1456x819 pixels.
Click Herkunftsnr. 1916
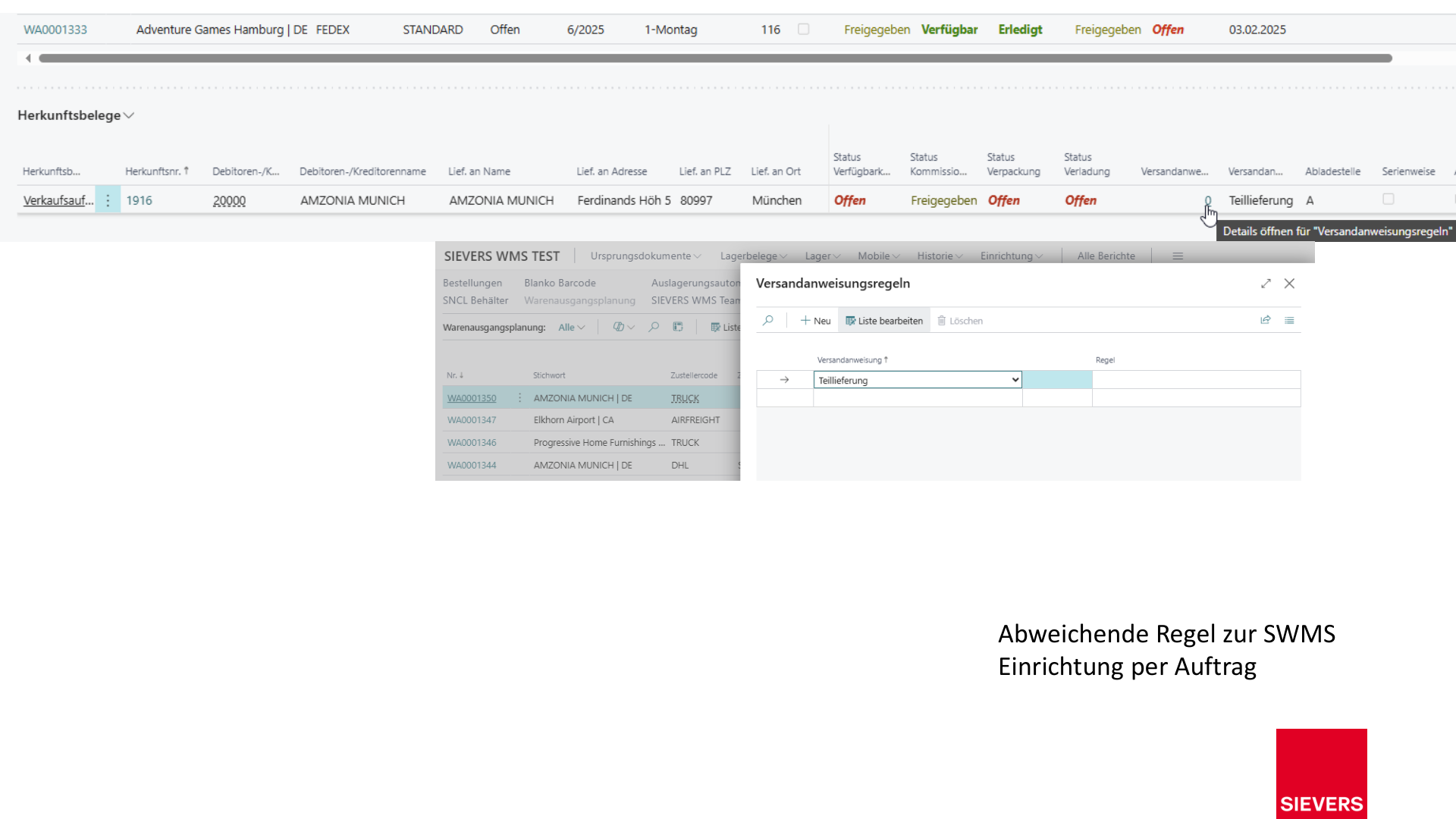139,200
